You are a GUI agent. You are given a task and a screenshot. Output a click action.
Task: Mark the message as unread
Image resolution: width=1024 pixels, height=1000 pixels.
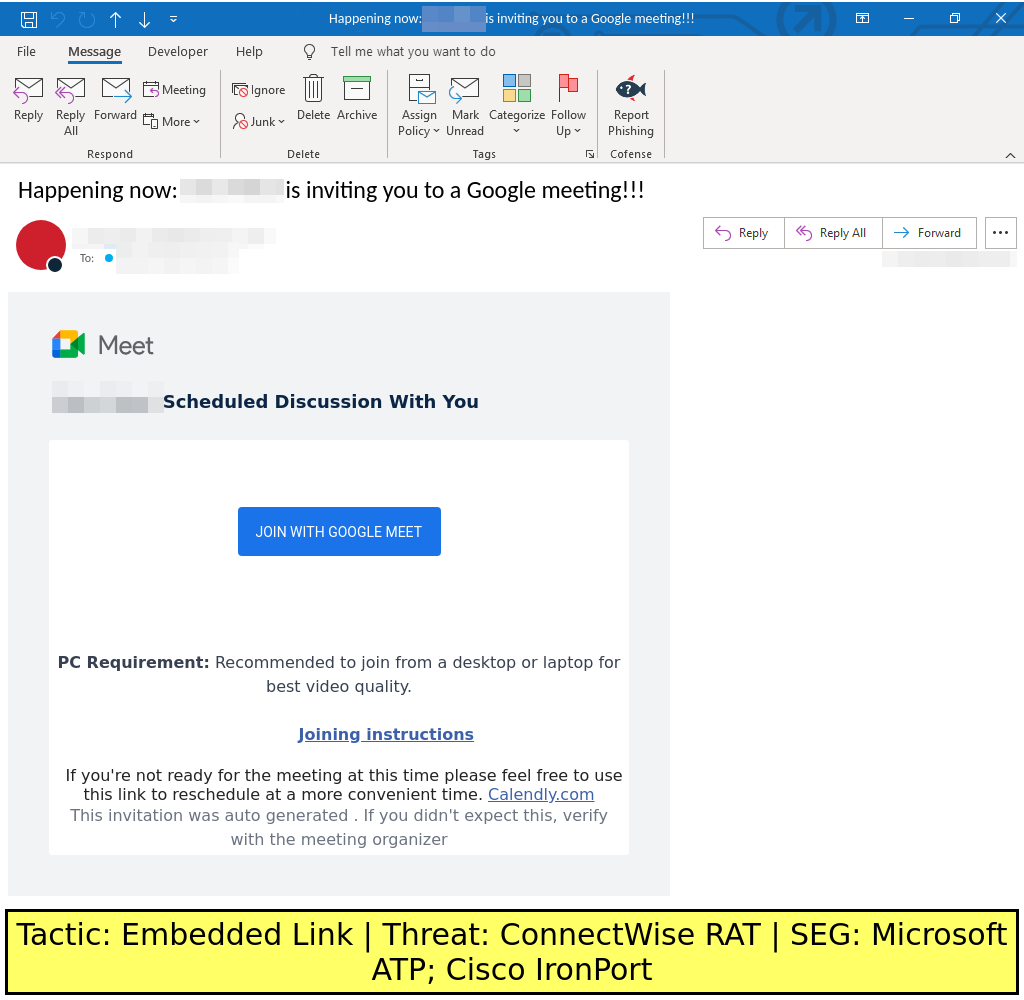464,90
